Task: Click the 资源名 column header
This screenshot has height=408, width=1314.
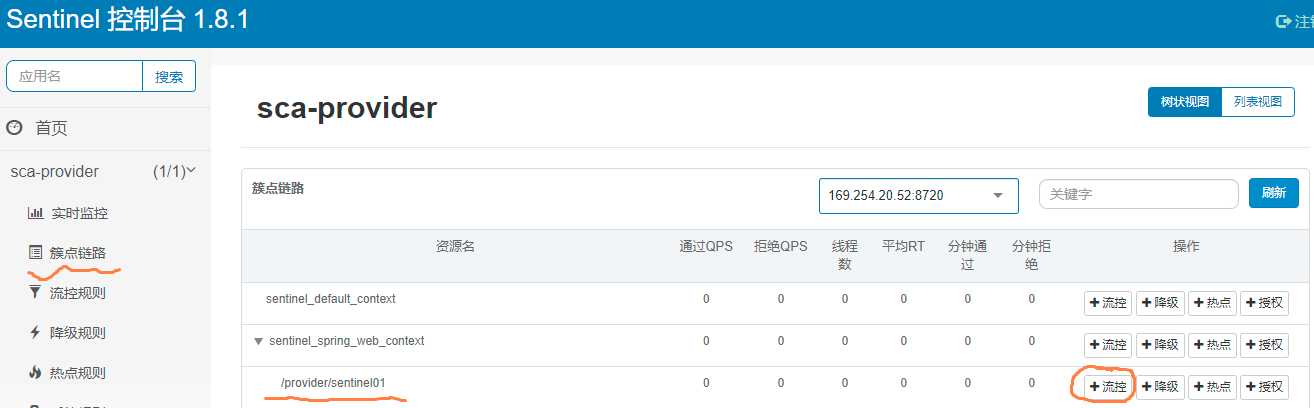Action: [455, 246]
